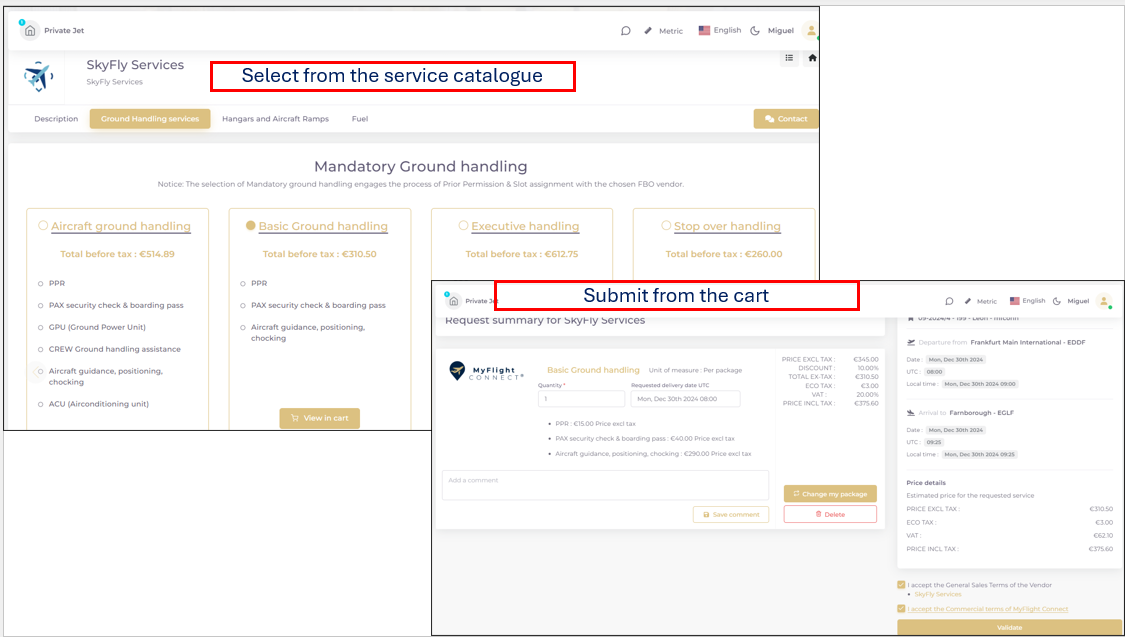Switch to the Fuel tab
The image size is (1125, 637).
(x=360, y=119)
